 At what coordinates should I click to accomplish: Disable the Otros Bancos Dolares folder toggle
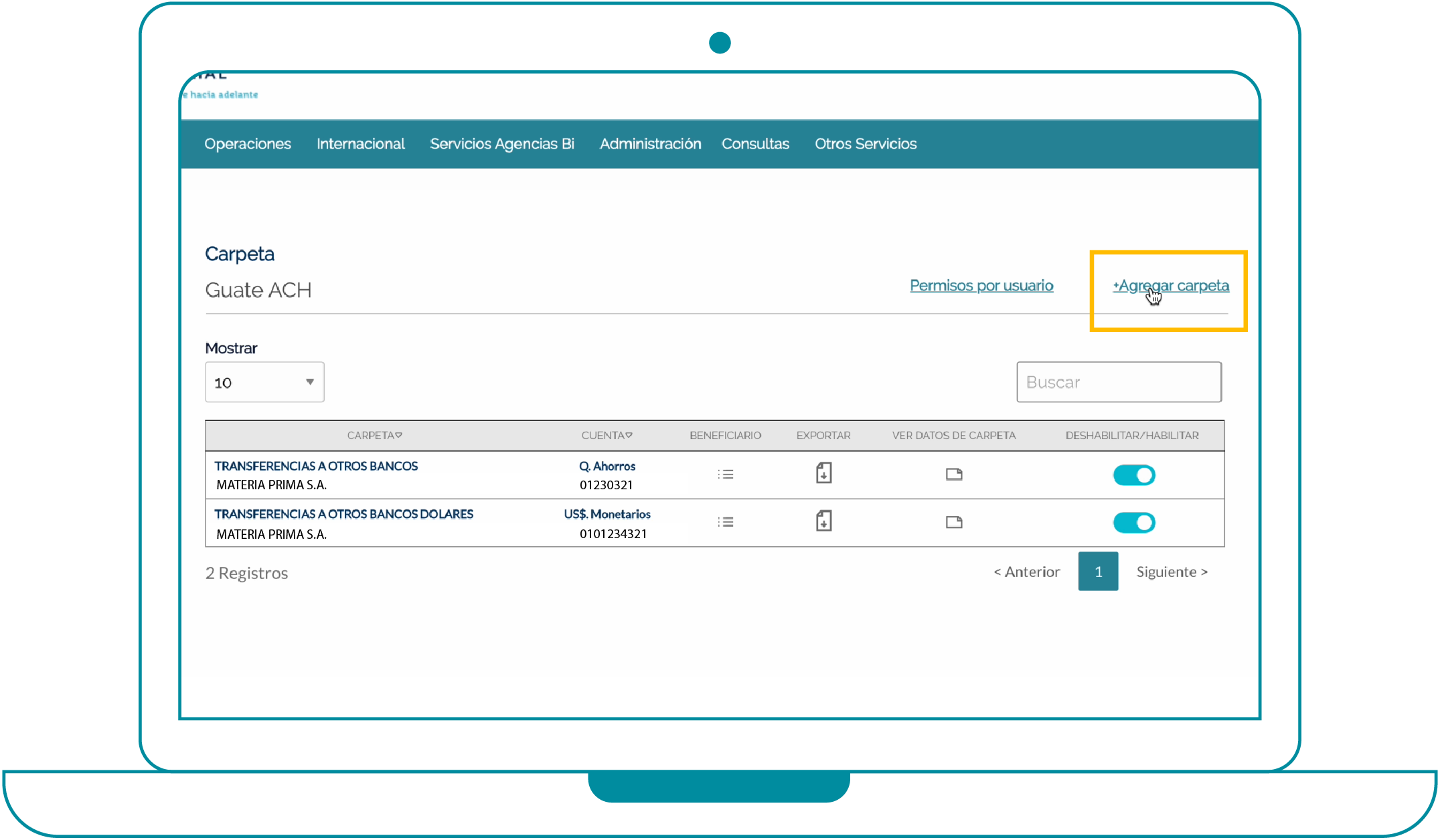1134,523
